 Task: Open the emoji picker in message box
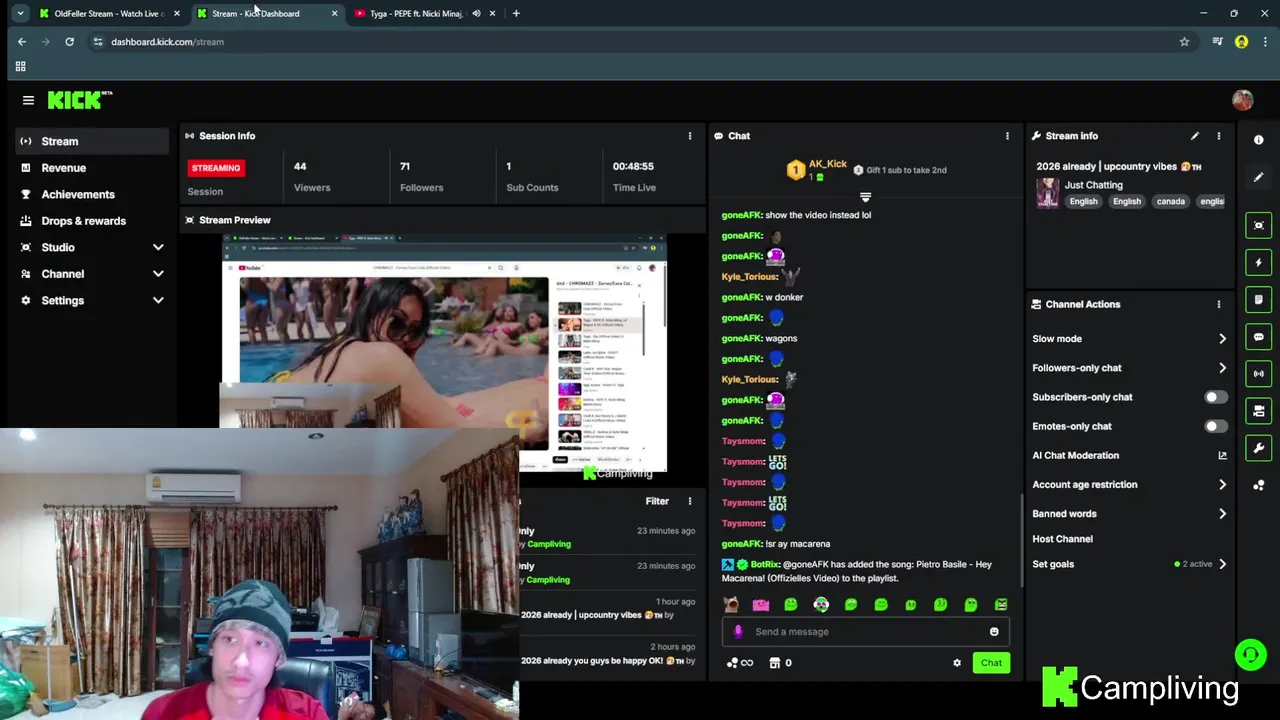point(994,632)
